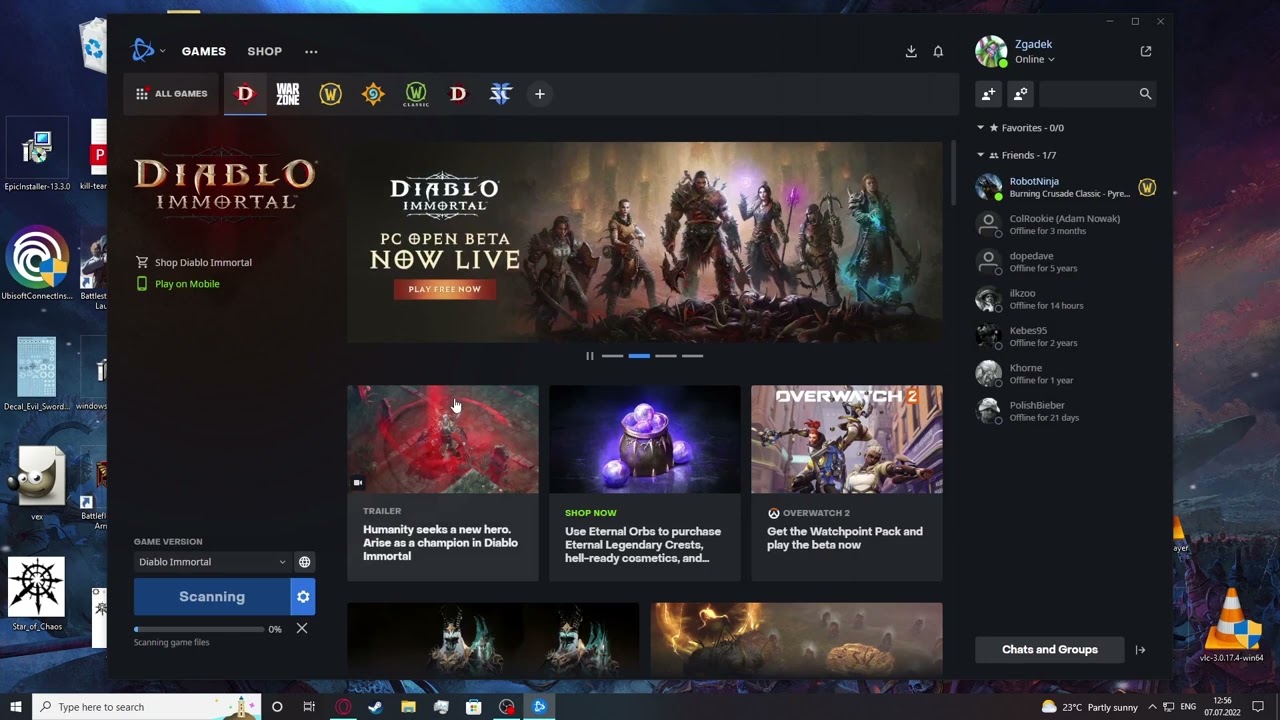Click the friends search magnifier icon
The height and width of the screenshot is (720, 1280).
[x=1145, y=94]
